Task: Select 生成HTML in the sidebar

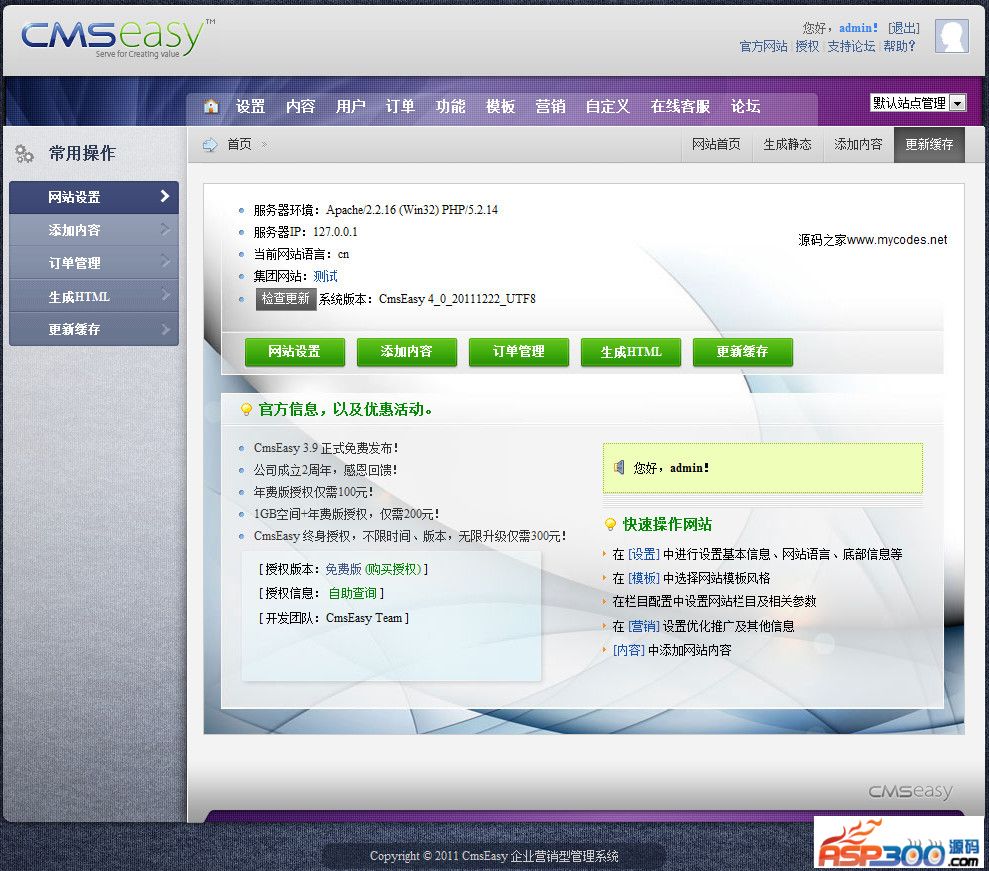Action: pyautogui.click(x=94, y=296)
